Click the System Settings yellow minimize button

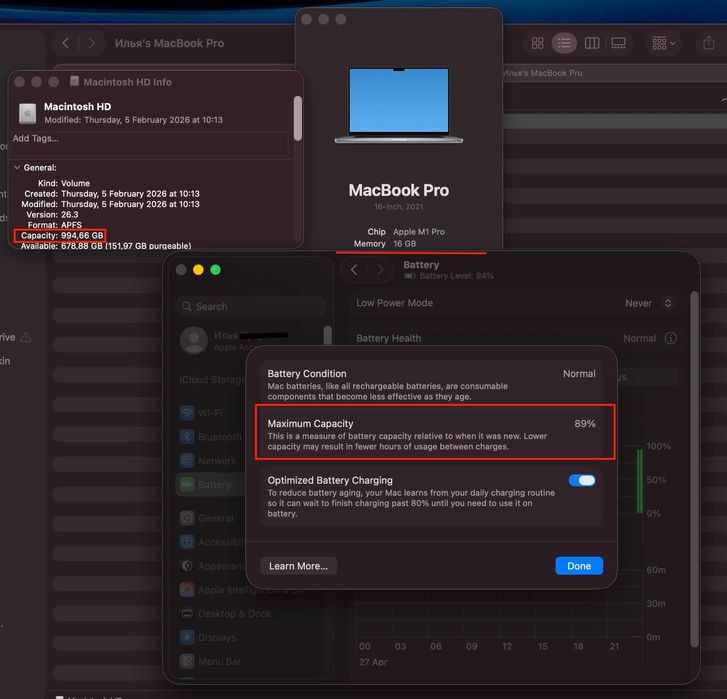(x=198, y=270)
